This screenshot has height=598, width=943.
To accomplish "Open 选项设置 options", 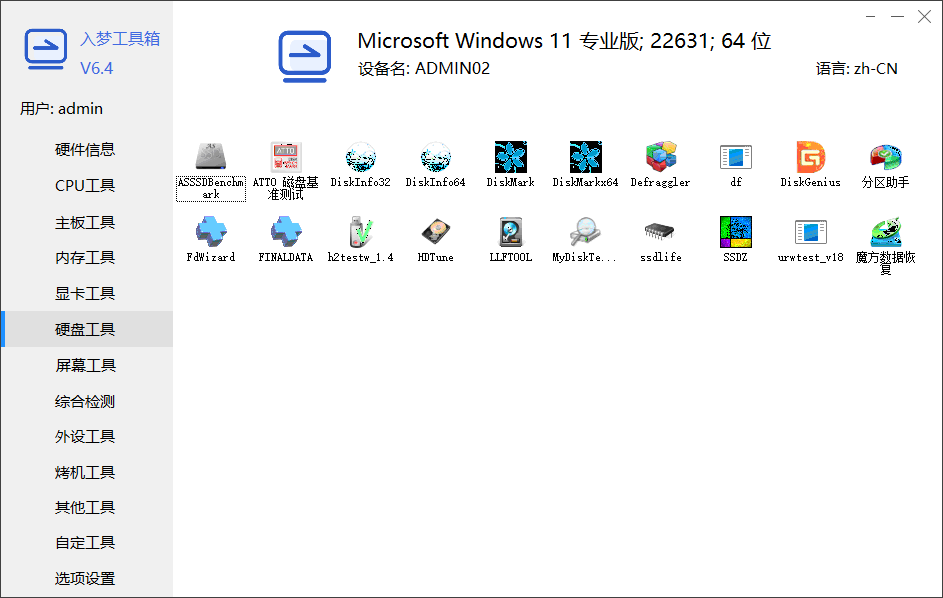I will 85,578.
